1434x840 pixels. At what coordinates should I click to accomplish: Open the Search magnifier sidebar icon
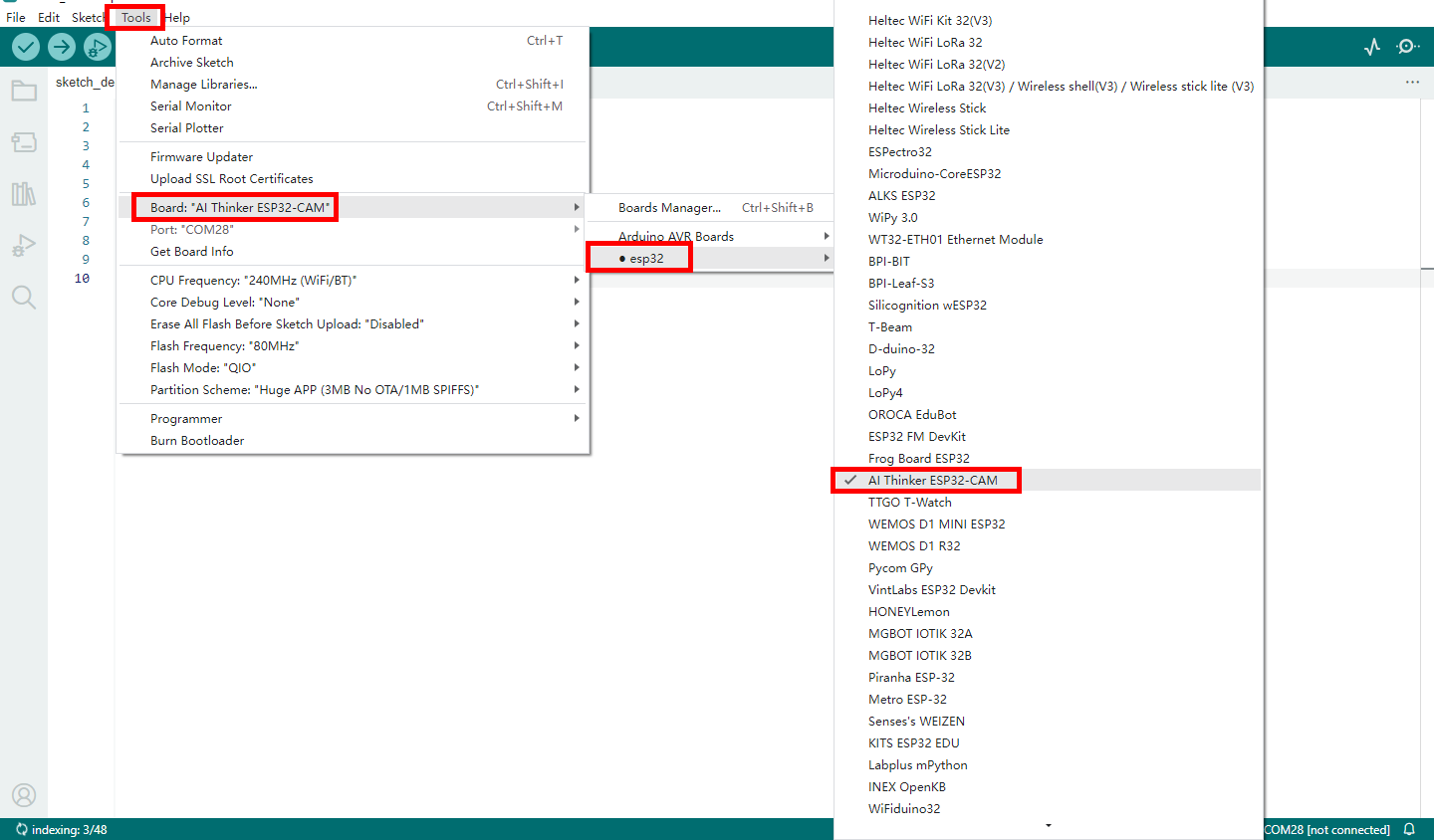(24, 297)
